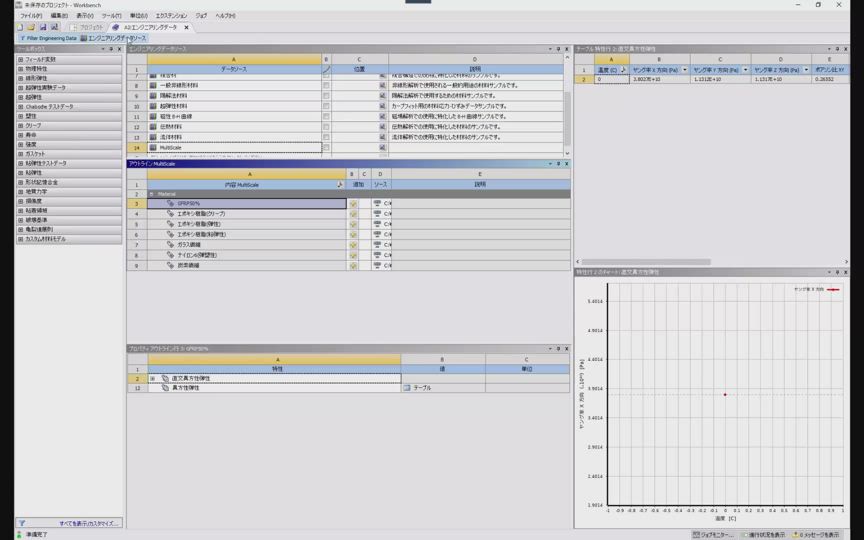Check the edit checkbox for MultiScale data source
This screenshot has height=540, width=864.
click(x=326, y=147)
